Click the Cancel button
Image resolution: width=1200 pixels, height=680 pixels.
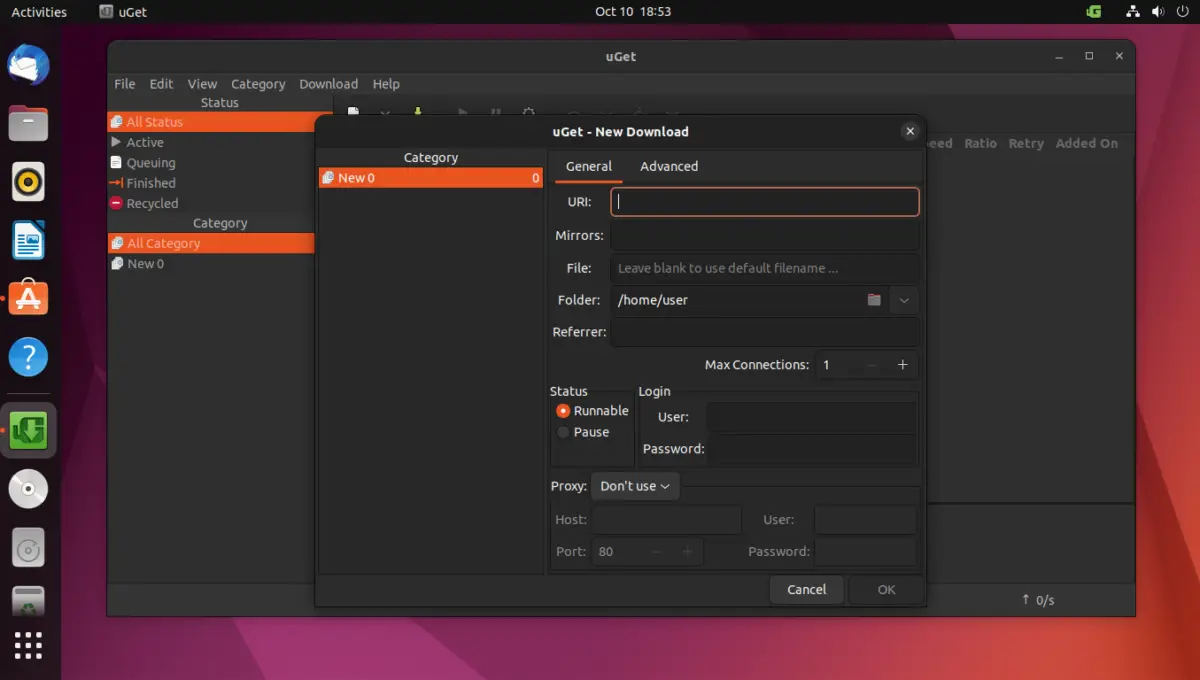(x=807, y=590)
